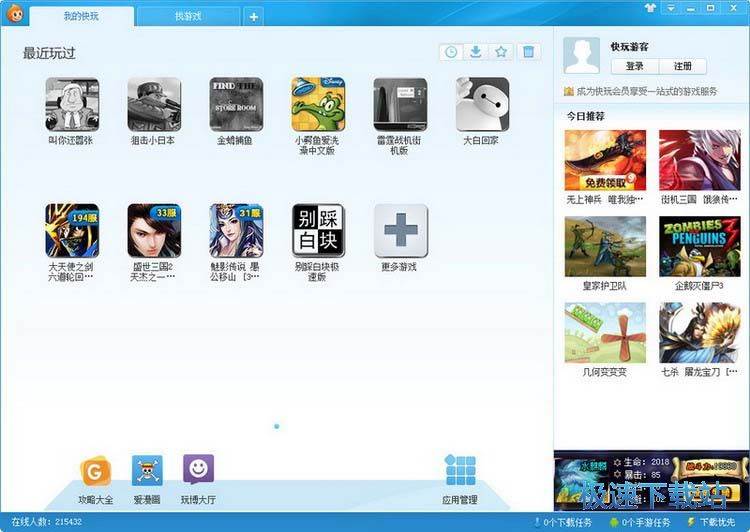Click the trash delete icon
Viewport: 750px width, 532px height.
coord(529,52)
